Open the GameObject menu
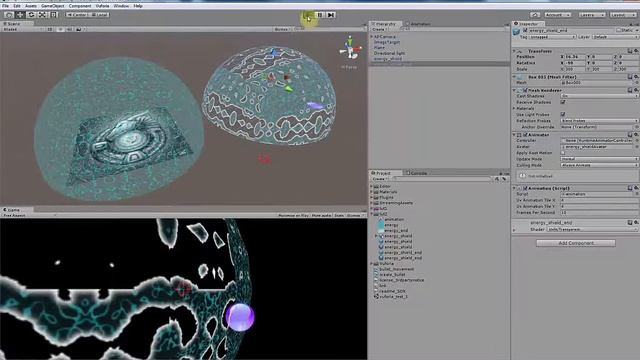 (53, 6)
